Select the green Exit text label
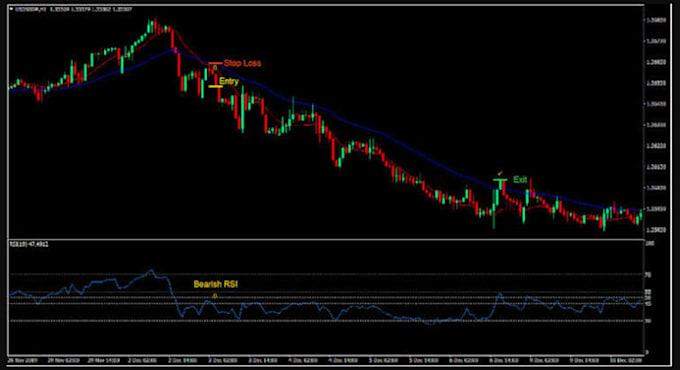This screenshot has height=370, width=680. coord(520,180)
